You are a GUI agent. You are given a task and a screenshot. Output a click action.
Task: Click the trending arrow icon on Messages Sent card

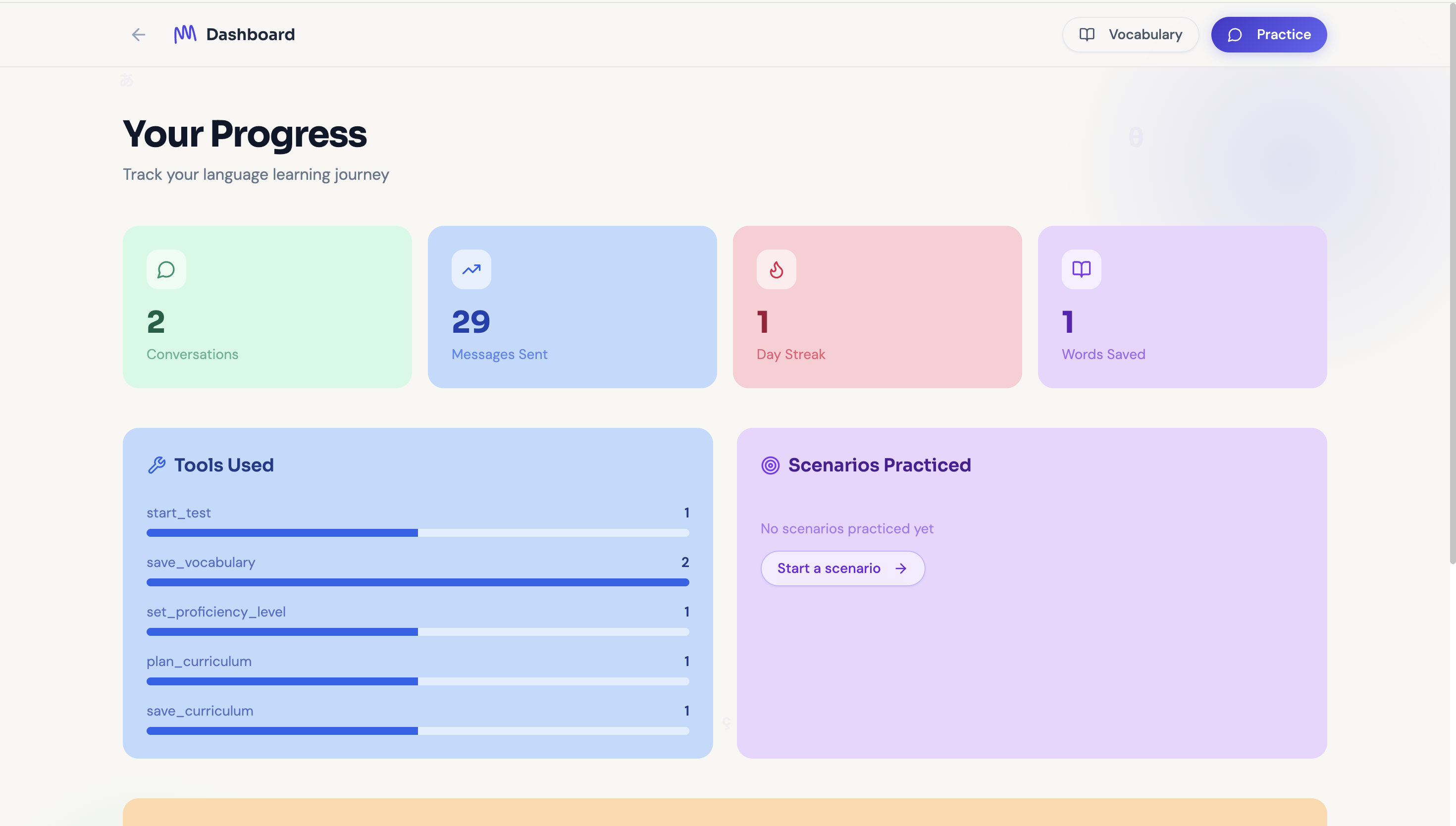(x=471, y=269)
